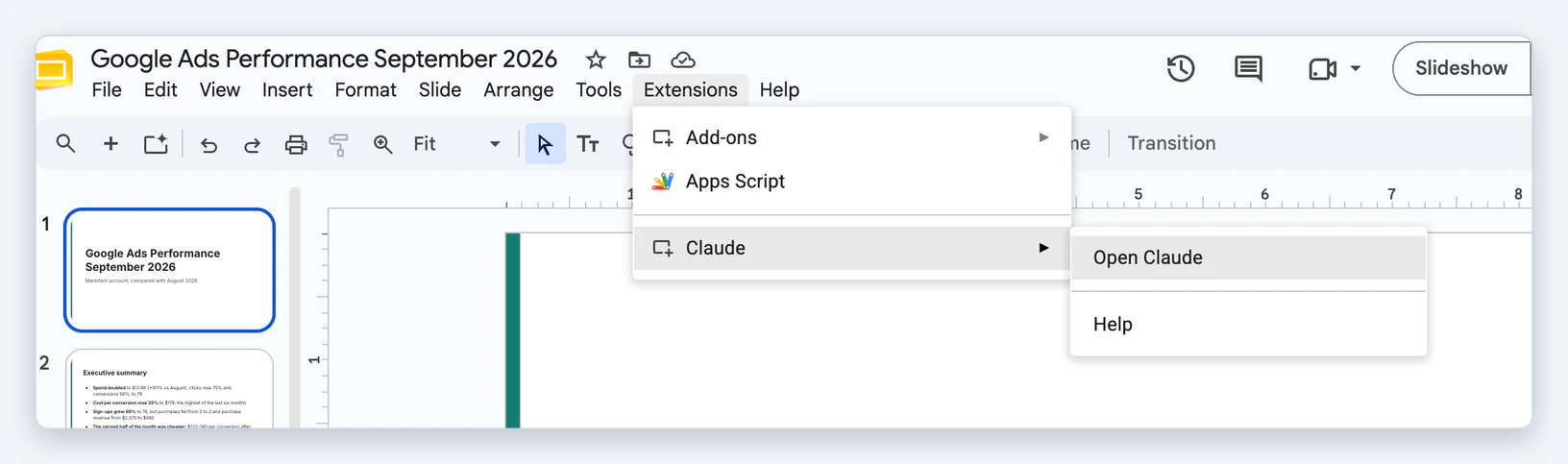The width and height of the screenshot is (1568, 464).
Task: Expand the Claude submenu
Action: [852, 248]
